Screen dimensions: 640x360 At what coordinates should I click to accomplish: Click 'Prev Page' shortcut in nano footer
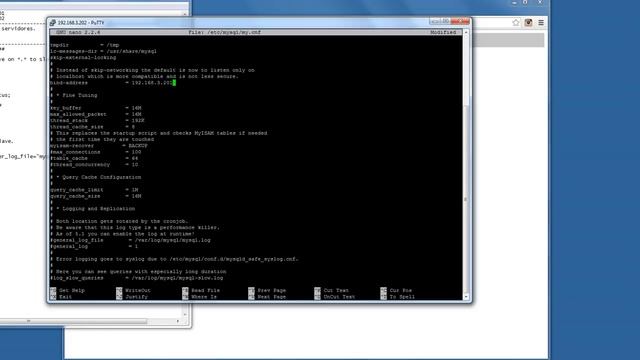pyautogui.click(x=267, y=291)
